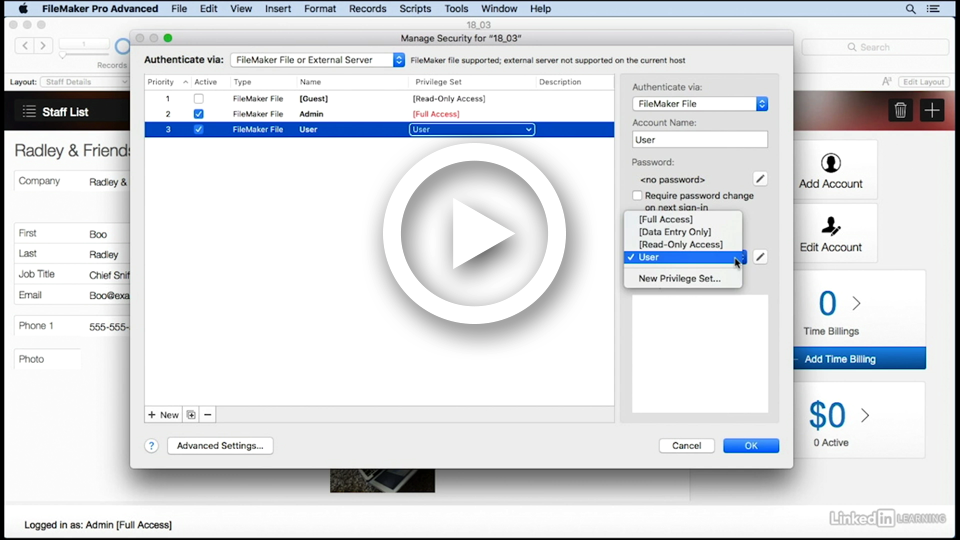Click the Account Name field
The width and height of the screenshot is (960, 540).
coord(700,140)
